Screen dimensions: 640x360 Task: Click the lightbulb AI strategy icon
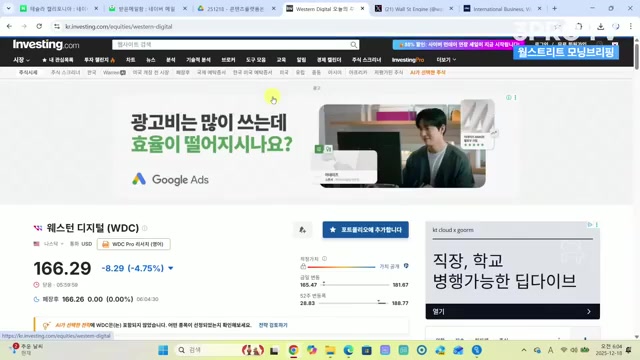coord(46,325)
